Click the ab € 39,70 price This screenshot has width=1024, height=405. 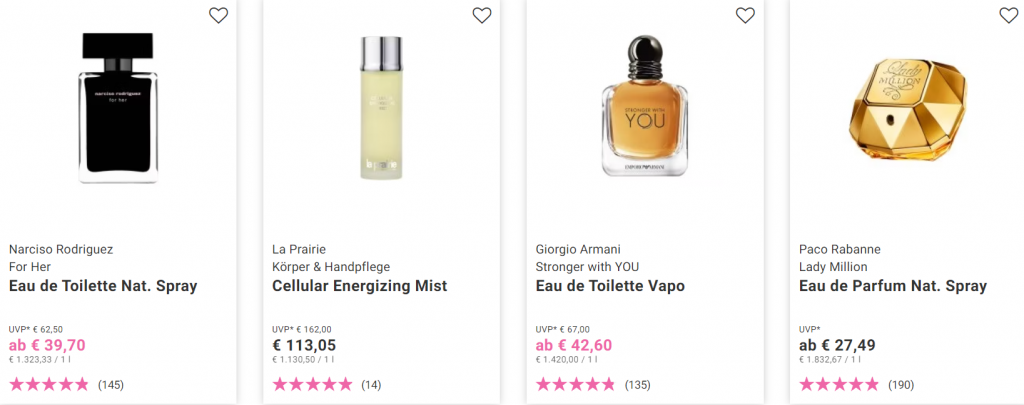(47, 345)
